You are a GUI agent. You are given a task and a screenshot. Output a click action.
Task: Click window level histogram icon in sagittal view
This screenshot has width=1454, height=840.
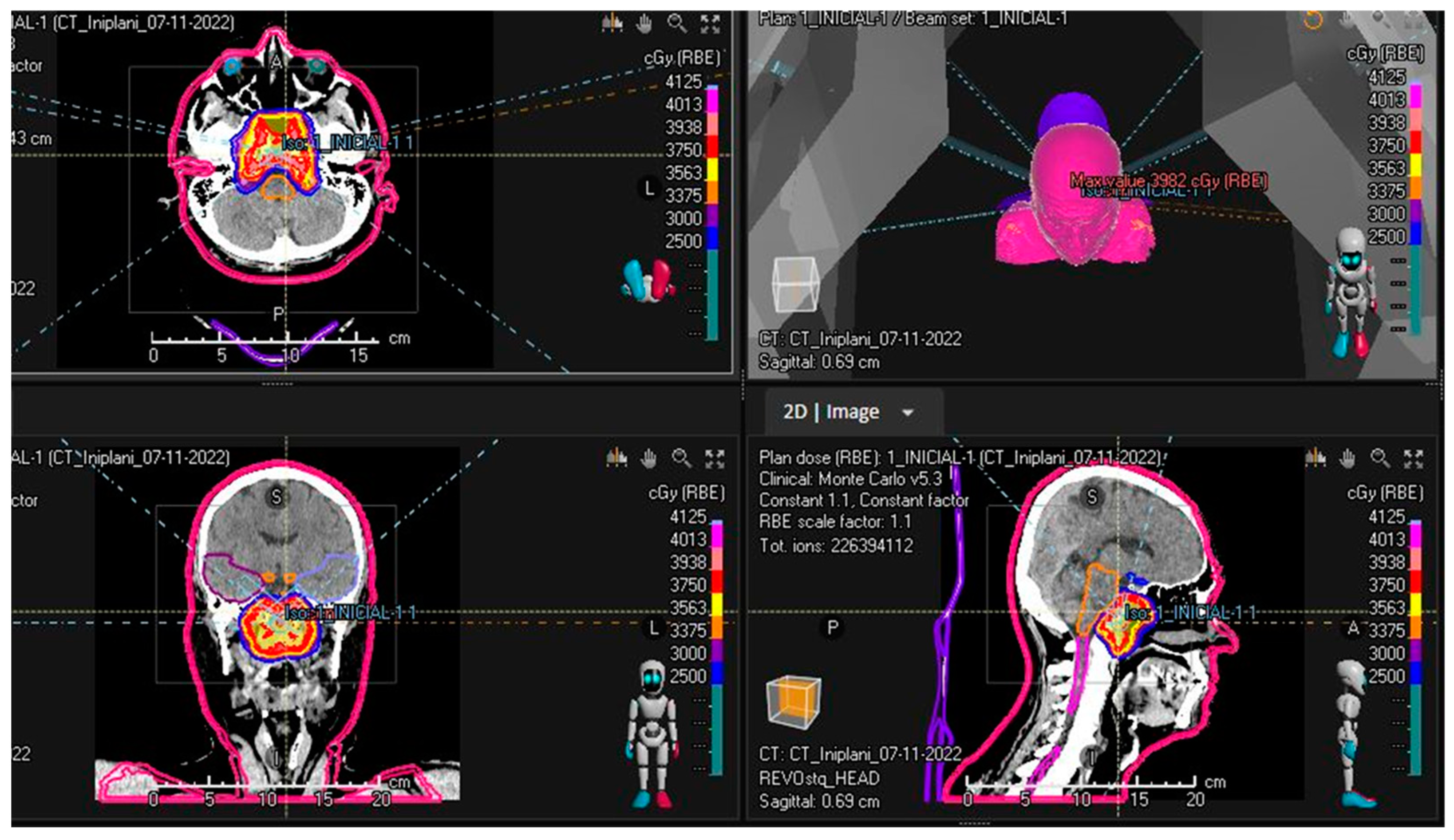(x=1315, y=459)
